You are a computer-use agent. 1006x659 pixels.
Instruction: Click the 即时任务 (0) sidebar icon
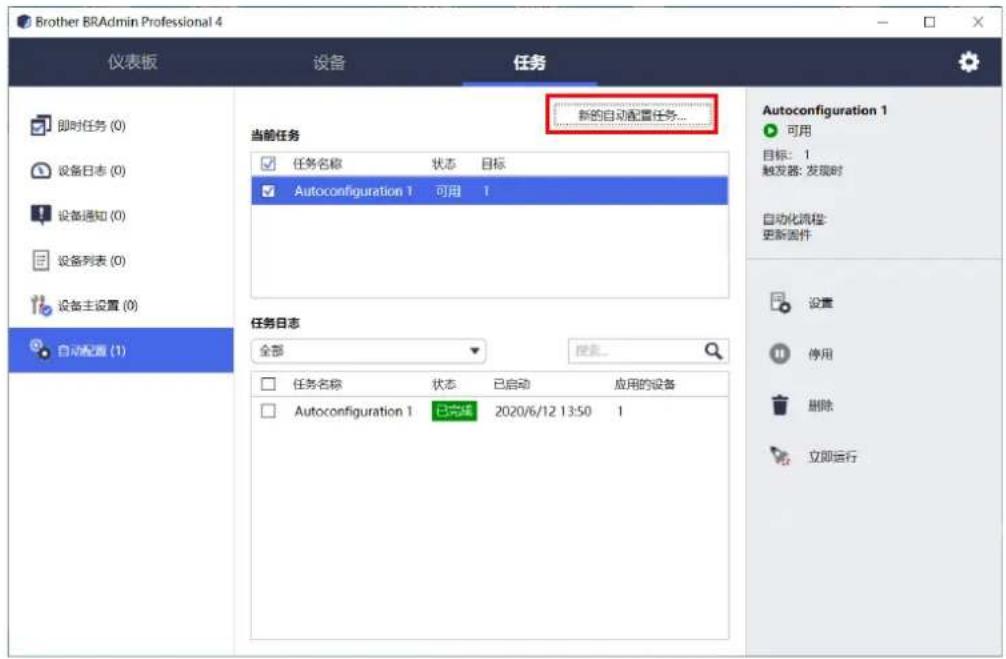(x=40, y=125)
